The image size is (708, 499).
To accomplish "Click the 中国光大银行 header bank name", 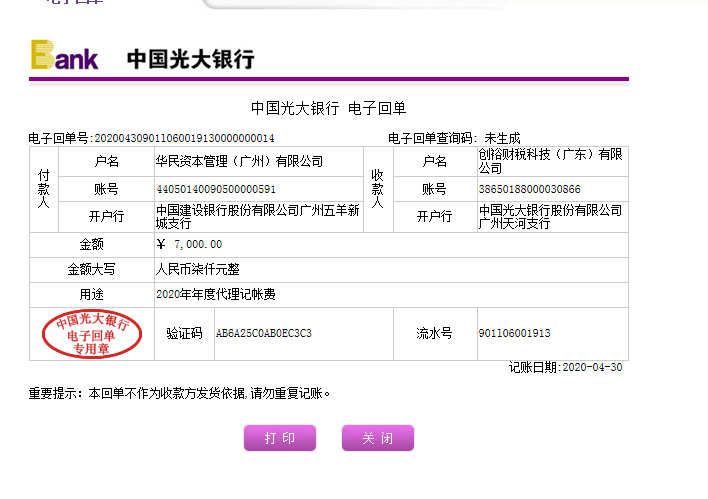I will (191, 59).
